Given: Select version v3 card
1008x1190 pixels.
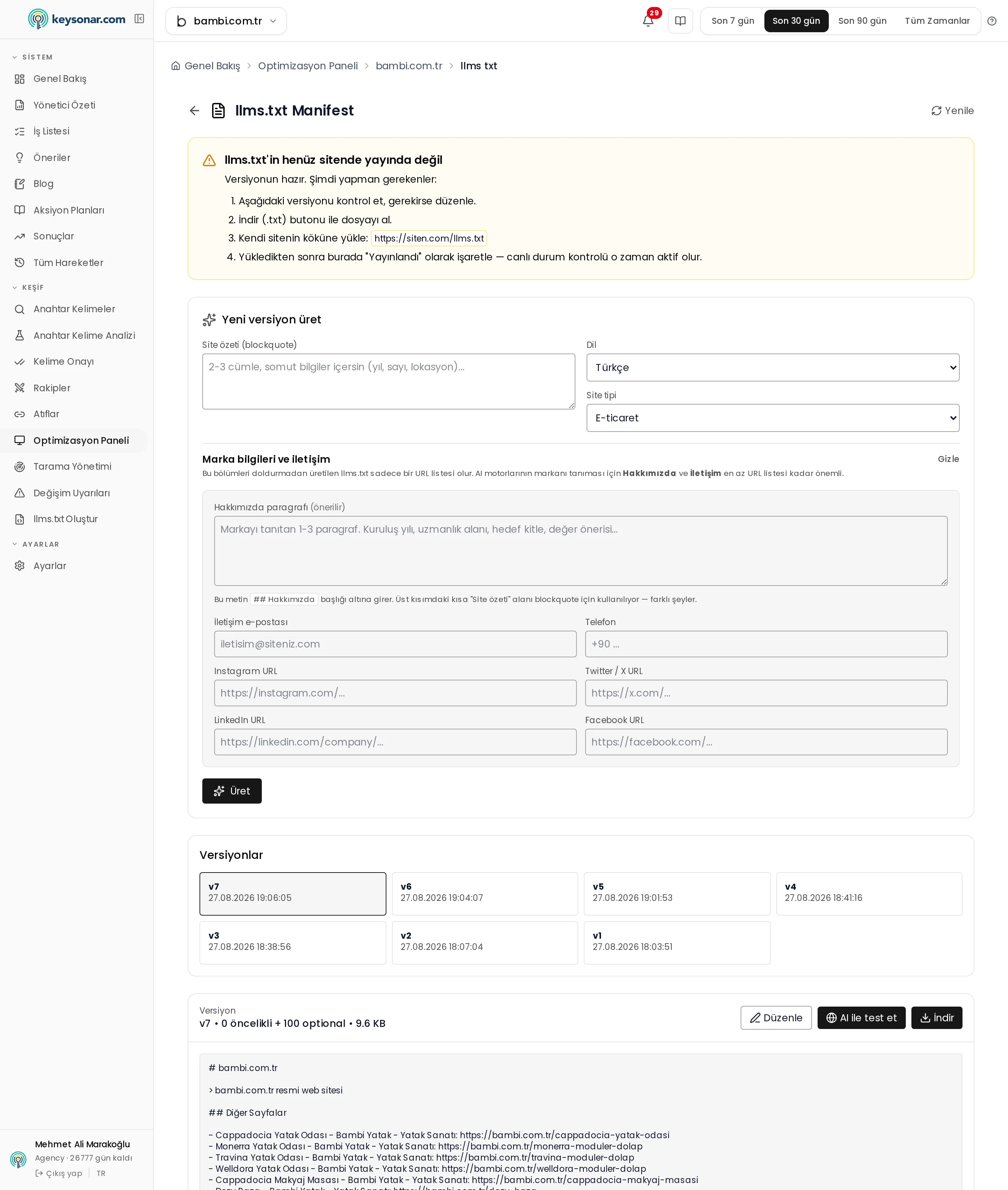Looking at the screenshot, I should coord(293,943).
